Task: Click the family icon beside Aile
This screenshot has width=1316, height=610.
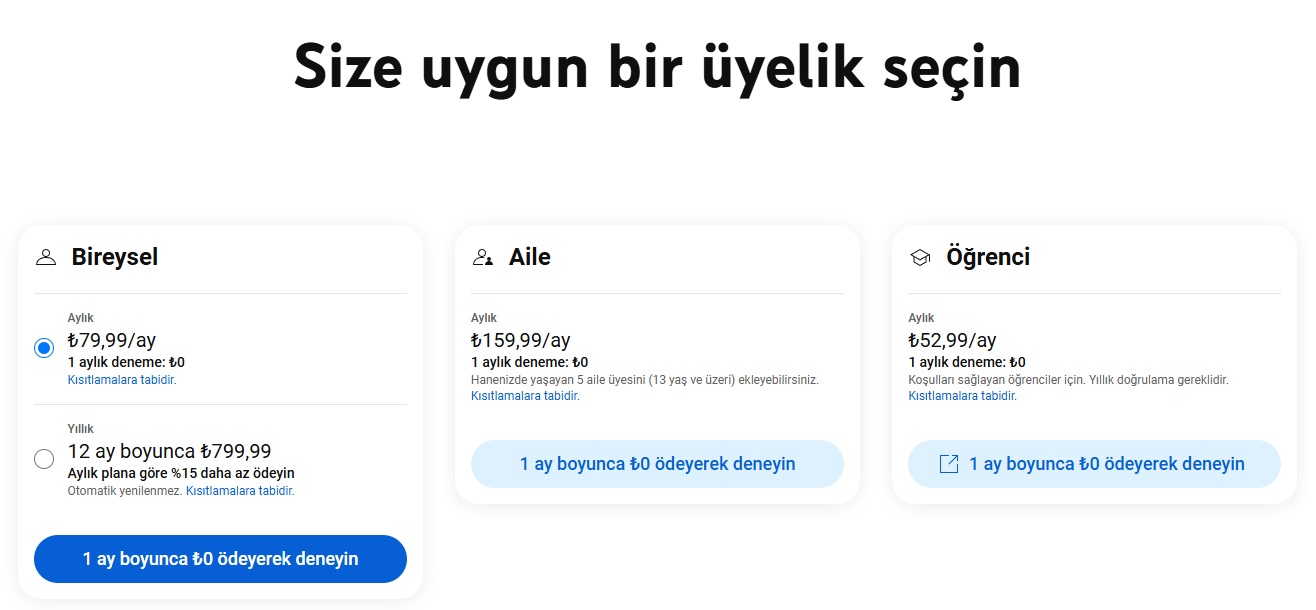Action: pos(483,258)
